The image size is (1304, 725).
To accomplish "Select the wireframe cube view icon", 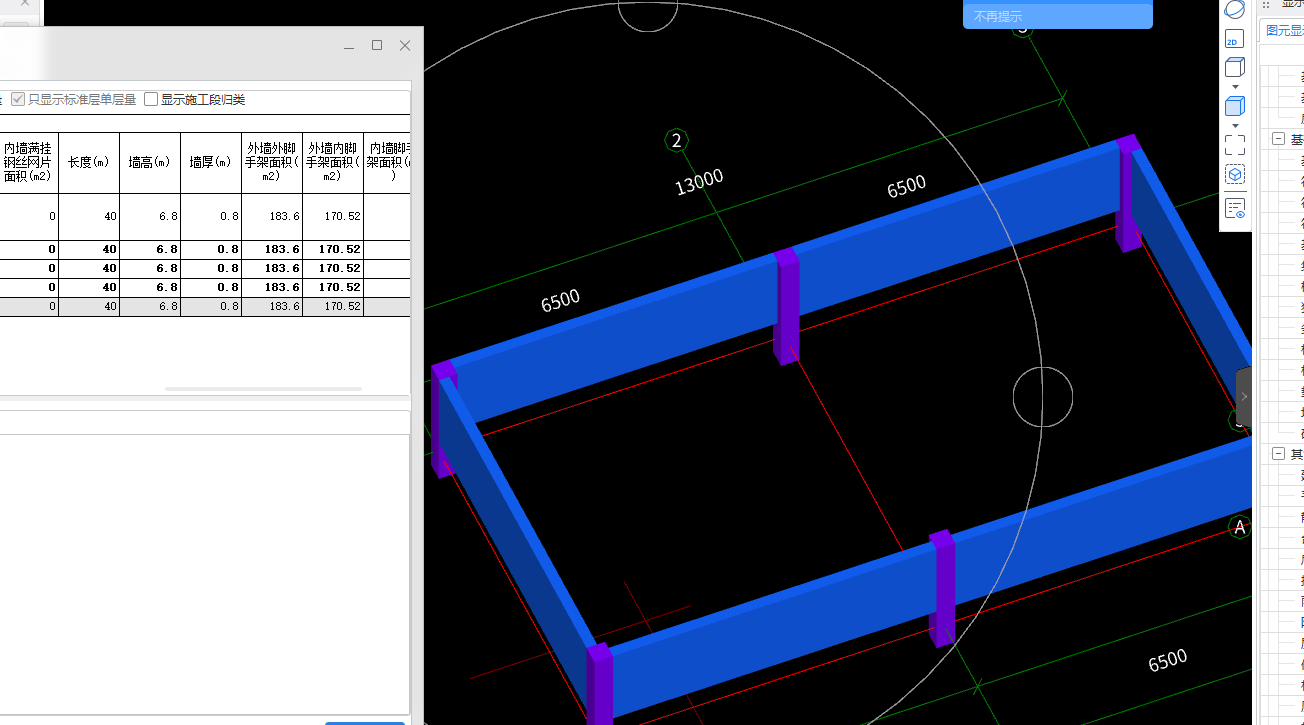I will pos(1235,67).
